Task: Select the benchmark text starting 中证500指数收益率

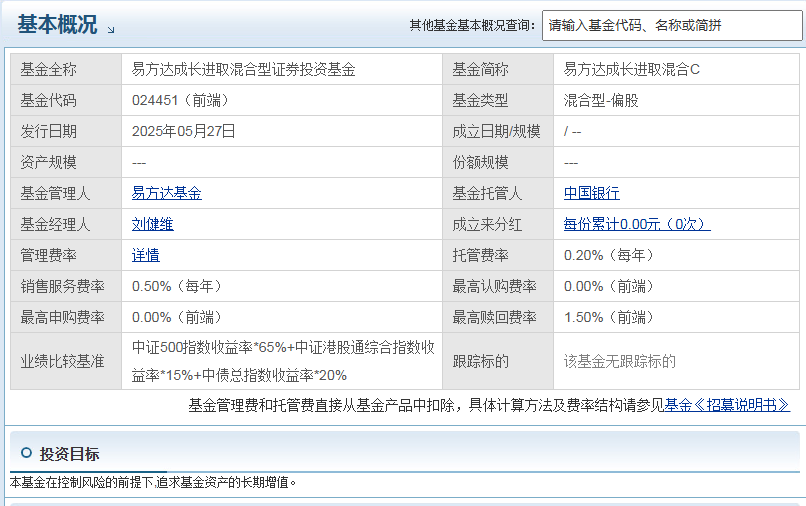Action: (283, 361)
